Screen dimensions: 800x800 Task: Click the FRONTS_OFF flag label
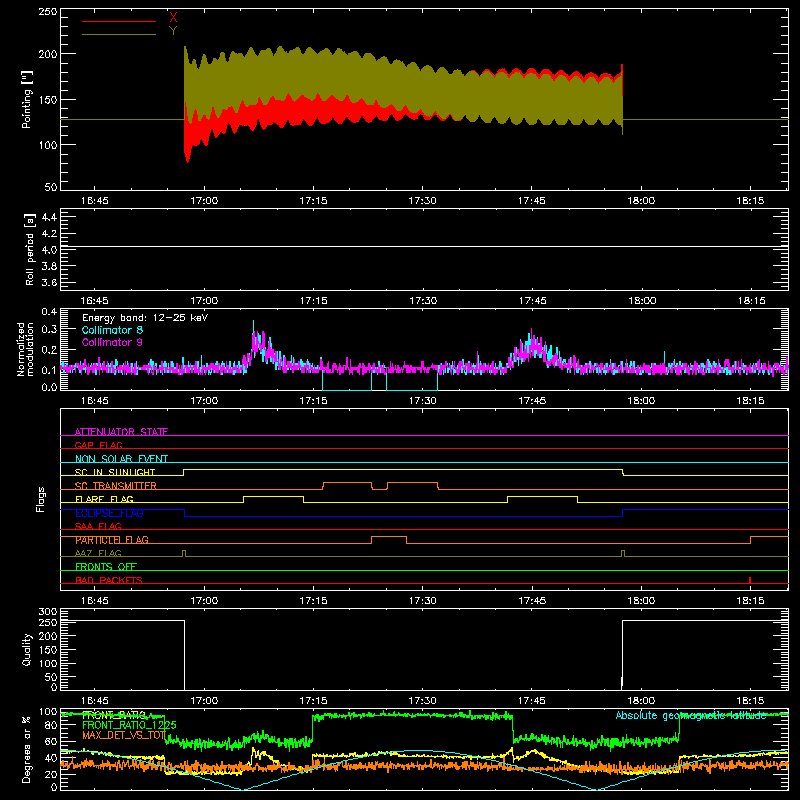click(106, 567)
